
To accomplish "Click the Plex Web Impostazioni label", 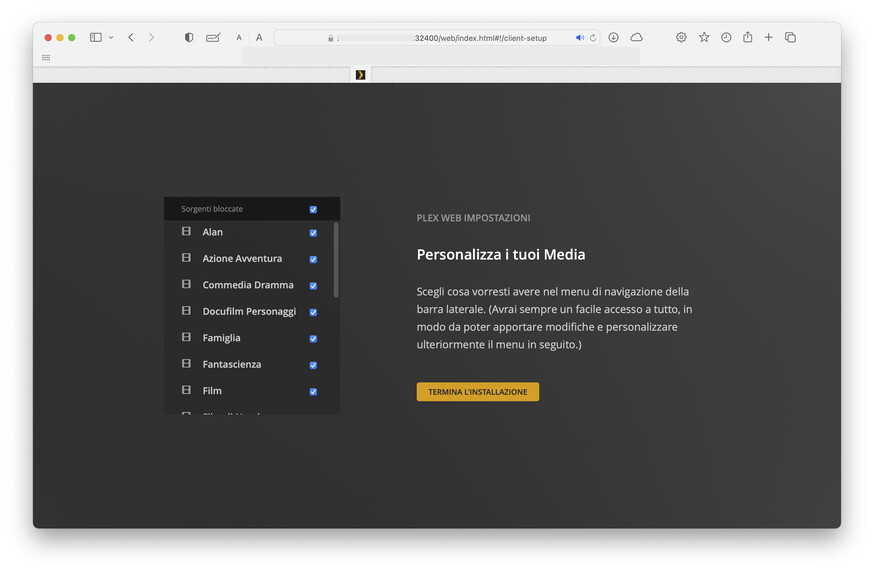I will tap(473, 218).
